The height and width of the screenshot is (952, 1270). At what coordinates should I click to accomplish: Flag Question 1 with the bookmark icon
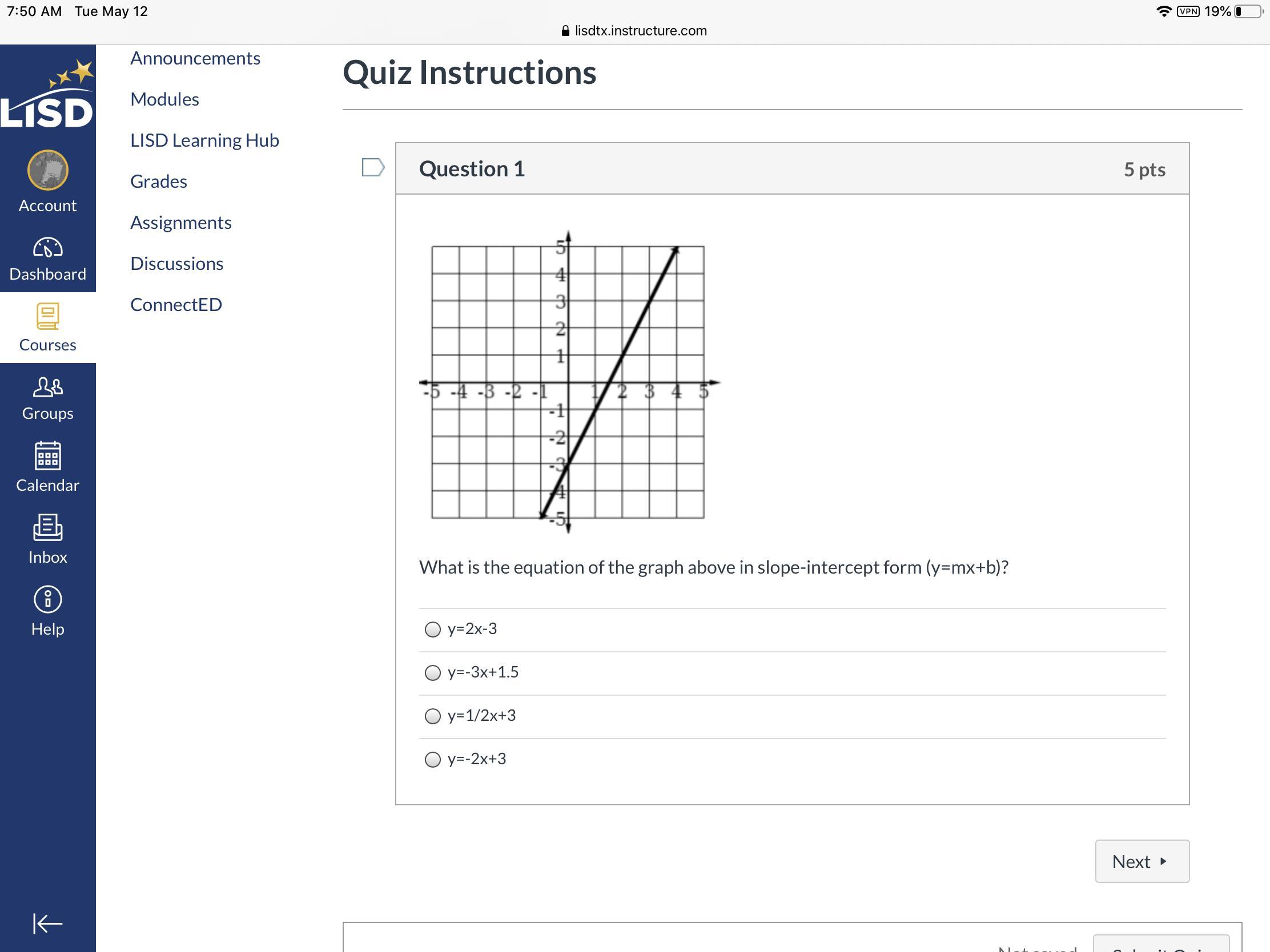pos(373,168)
